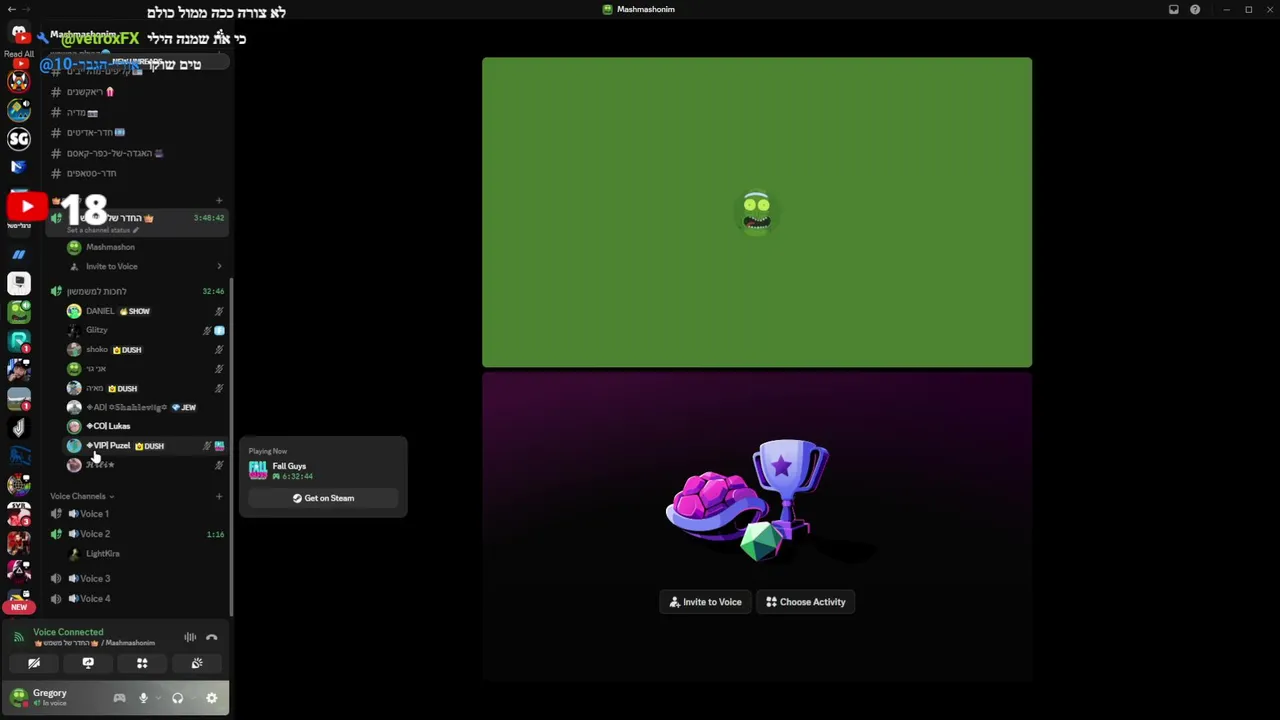Open User Settings gear icon
The height and width of the screenshot is (720, 1280).
tap(212, 698)
